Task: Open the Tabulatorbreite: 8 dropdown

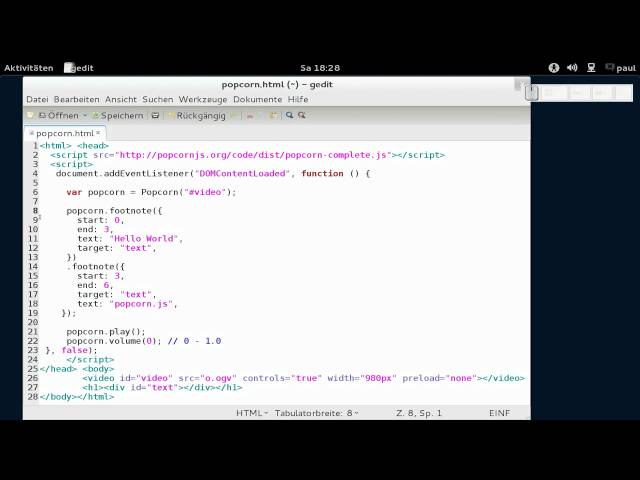Action: [316, 413]
